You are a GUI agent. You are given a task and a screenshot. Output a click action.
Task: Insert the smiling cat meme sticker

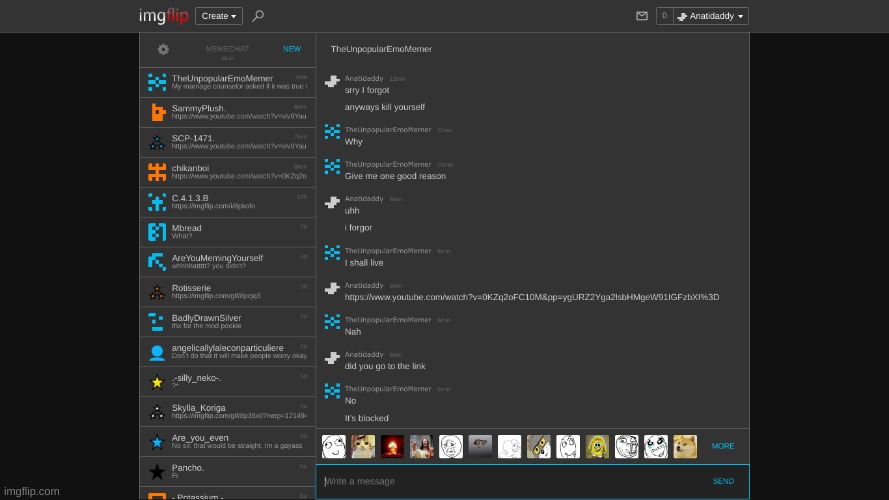click(363, 447)
